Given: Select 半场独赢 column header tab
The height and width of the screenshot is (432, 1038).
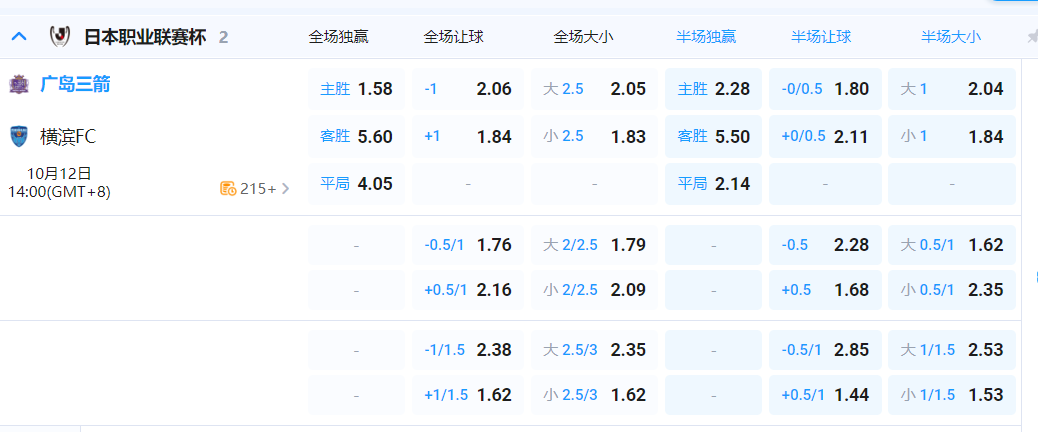Looking at the screenshot, I should (x=706, y=37).
